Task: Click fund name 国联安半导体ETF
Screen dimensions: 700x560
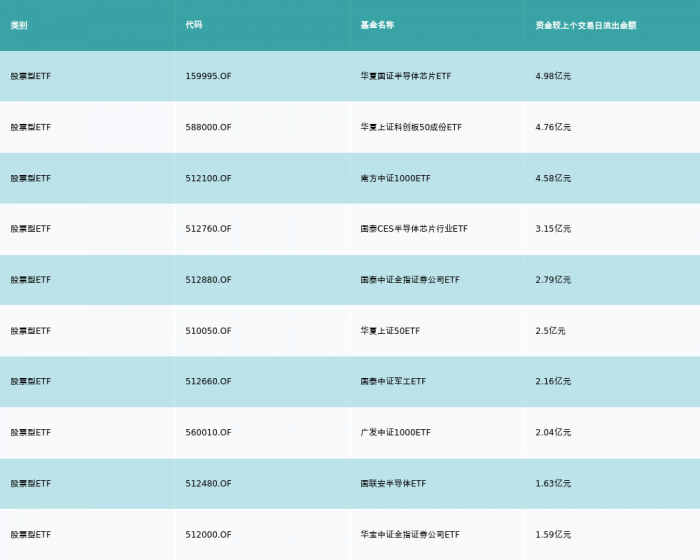Action: pos(393,484)
